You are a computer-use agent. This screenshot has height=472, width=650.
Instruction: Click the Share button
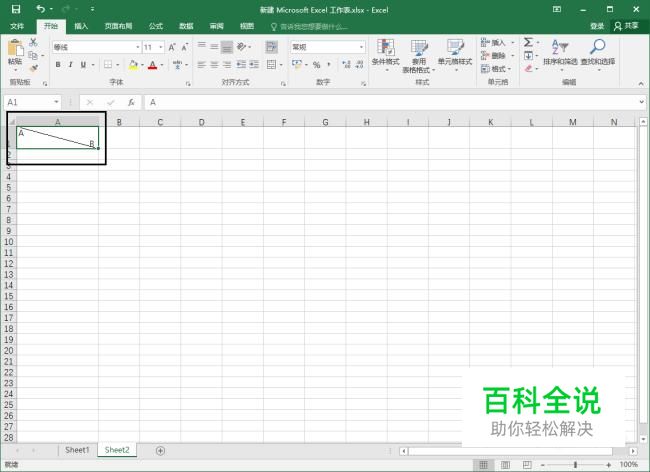click(x=627, y=26)
